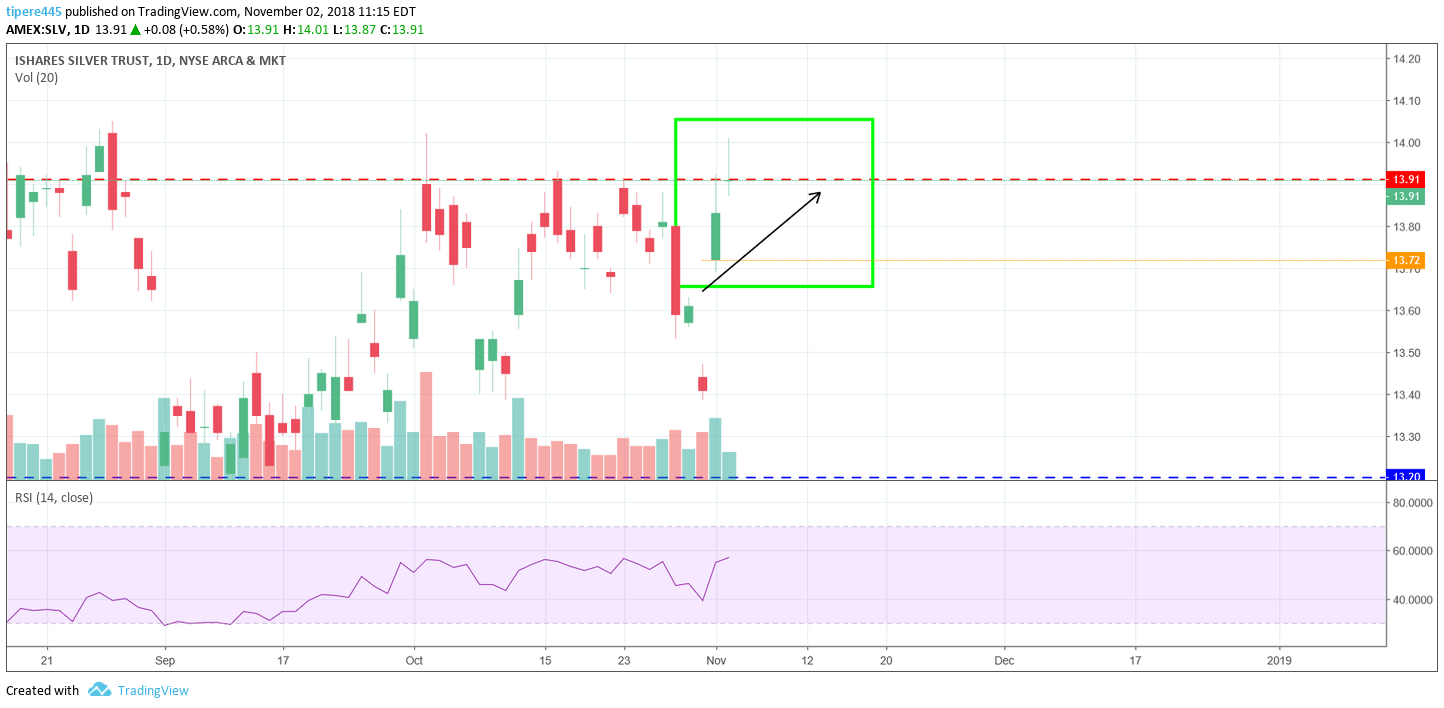Click the Dec date axis label
The image size is (1444, 708).
click(x=1004, y=660)
